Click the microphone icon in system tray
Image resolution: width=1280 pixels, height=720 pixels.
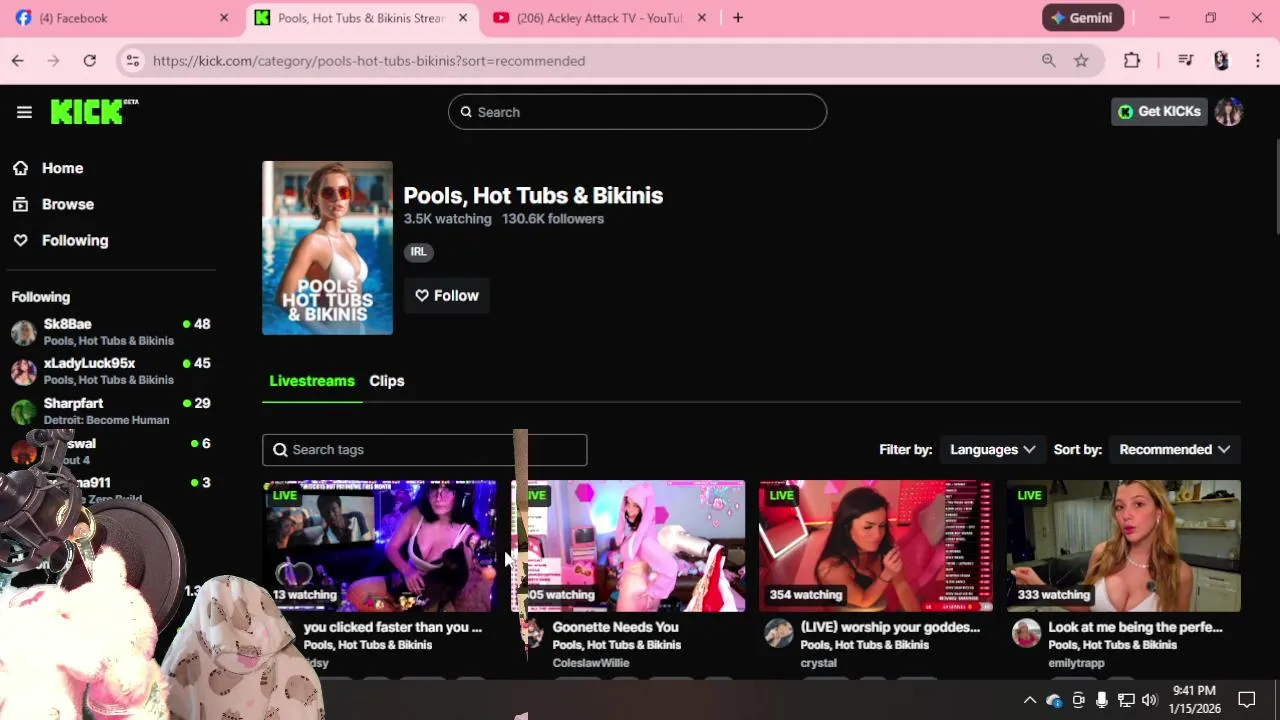(x=1102, y=700)
